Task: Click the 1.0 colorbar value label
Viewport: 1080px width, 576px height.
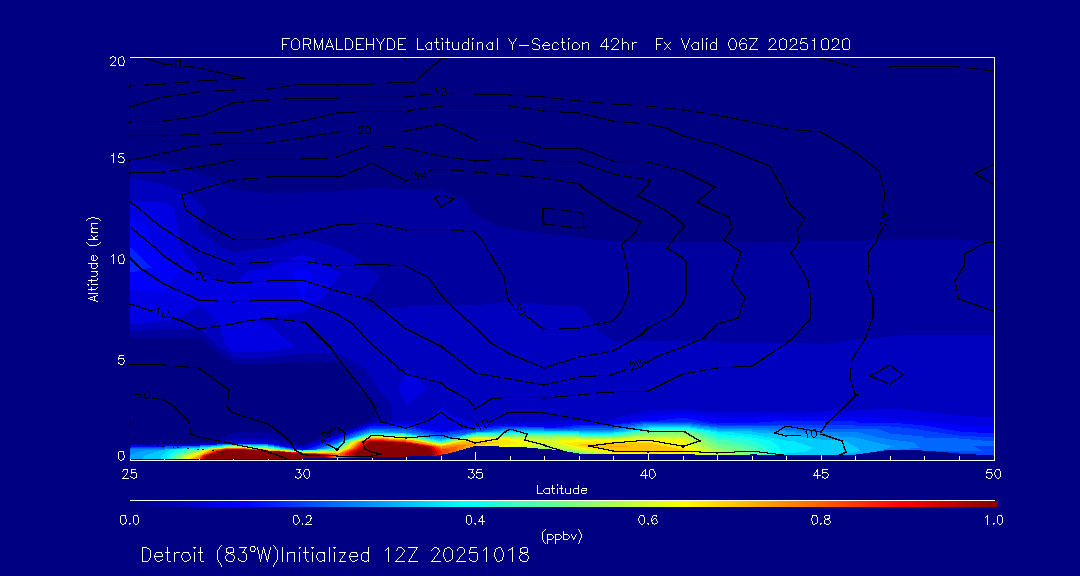Action: pos(993,520)
